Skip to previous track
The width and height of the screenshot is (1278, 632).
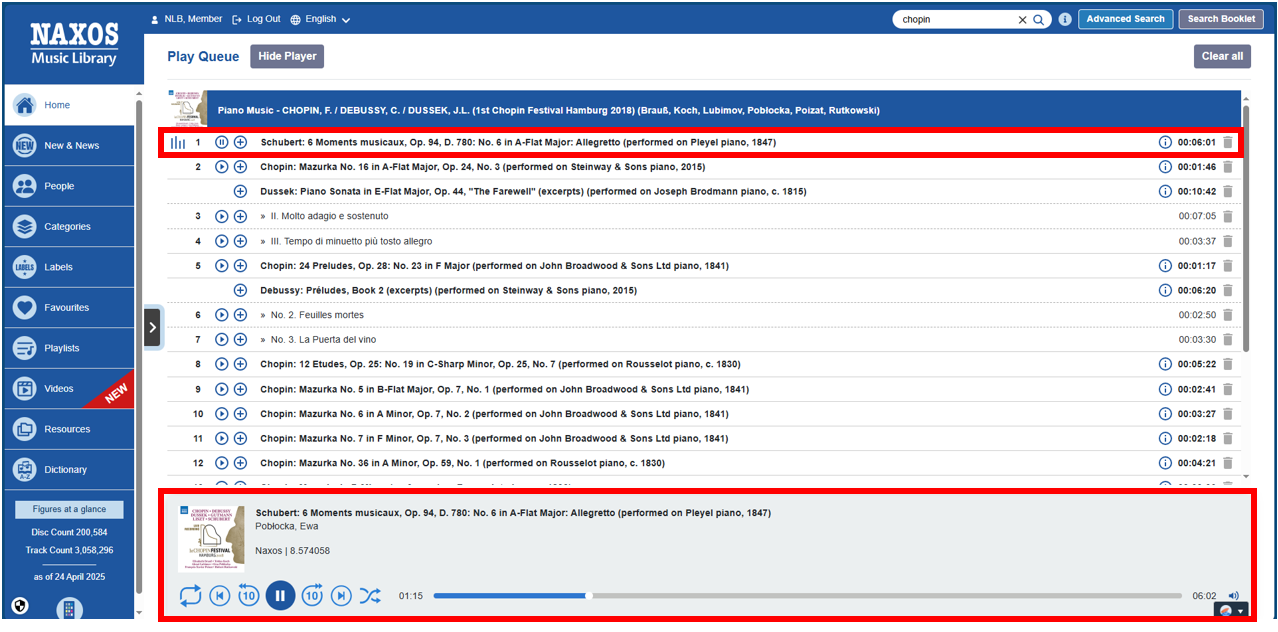219,596
